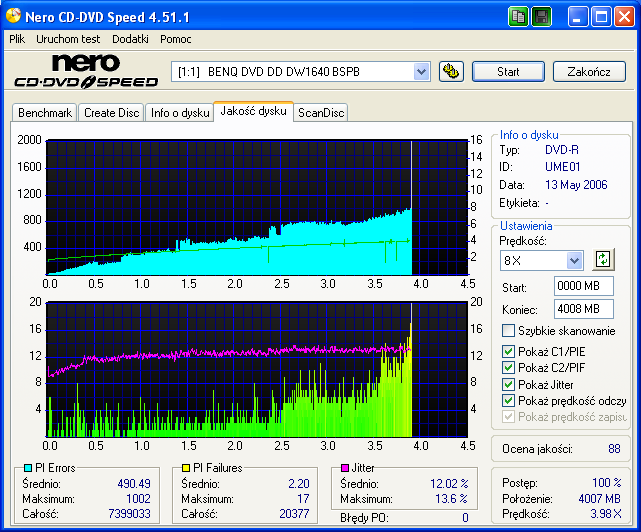Image resolution: width=641 pixels, height=532 pixels.
Task: Switch to the Benchmark tab
Action: [45, 113]
